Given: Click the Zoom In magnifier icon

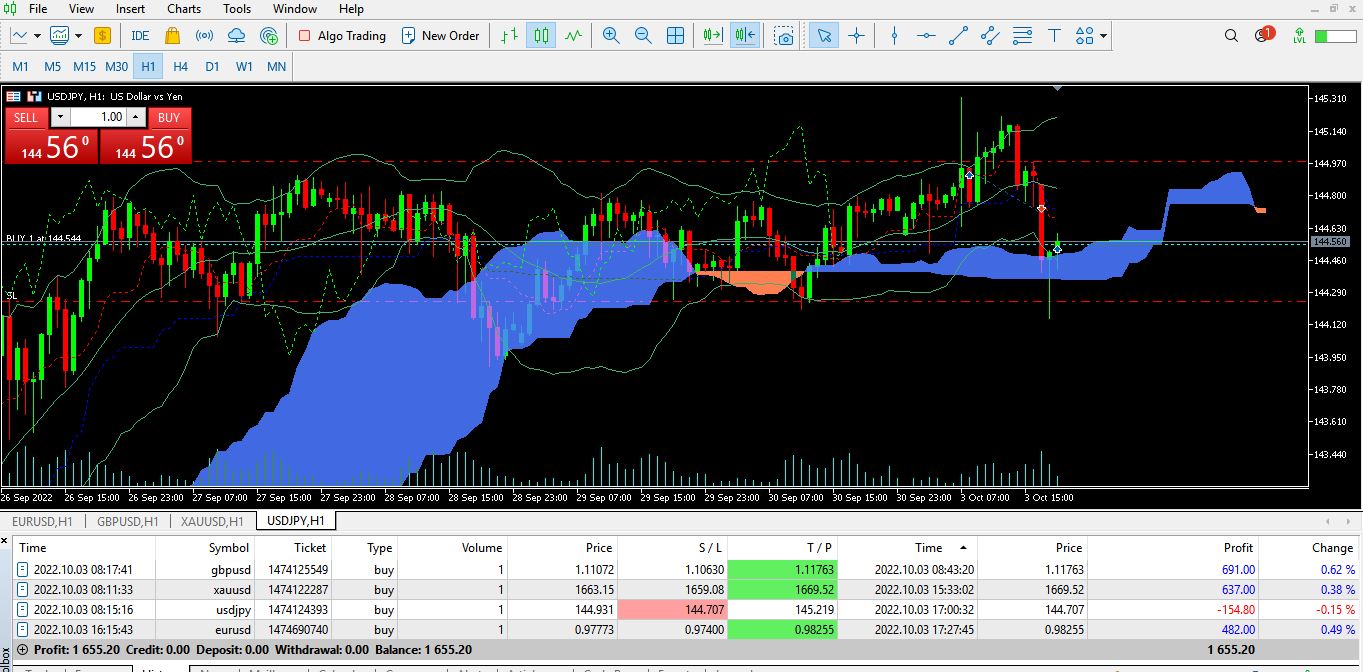Looking at the screenshot, I should pos(611,36).
